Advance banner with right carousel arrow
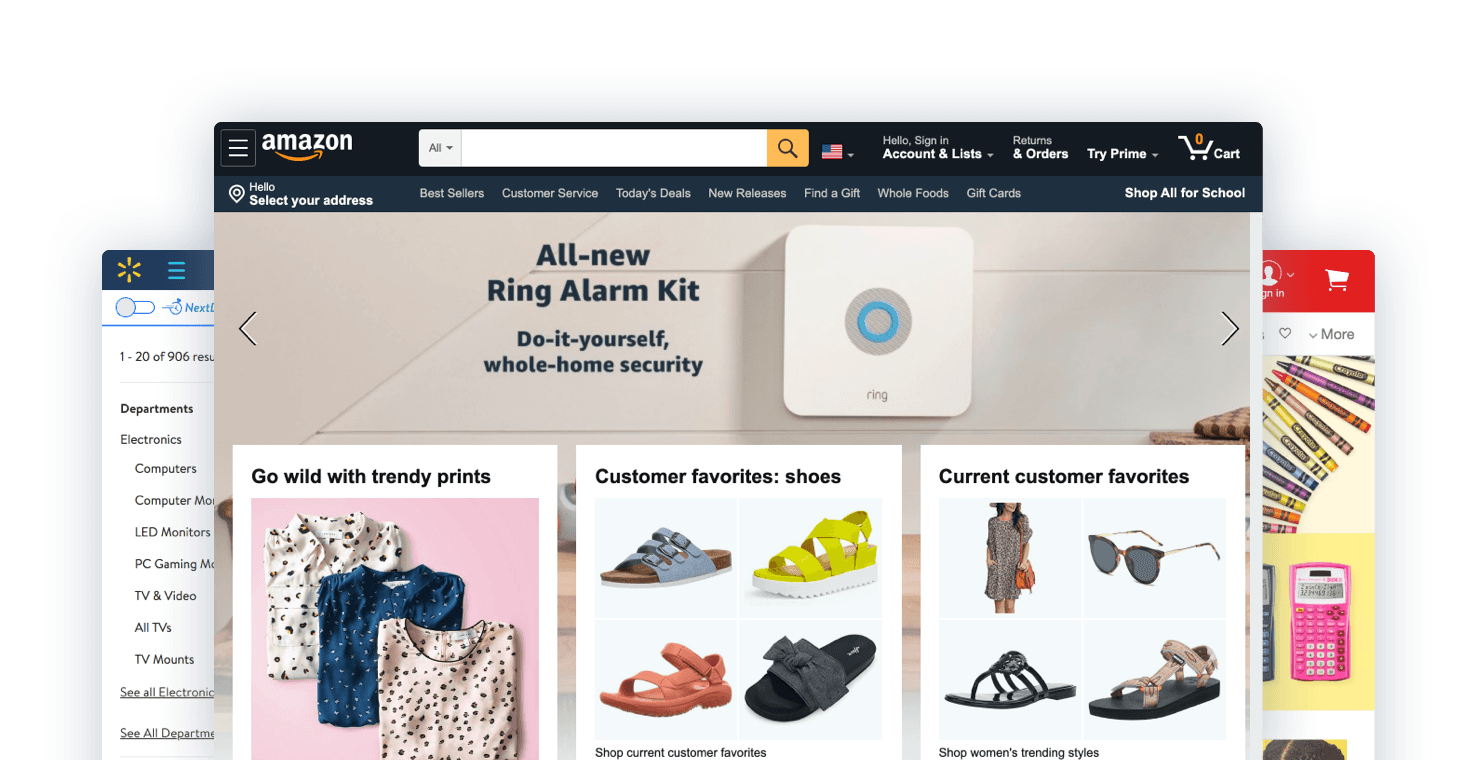 click(1230, 329)
